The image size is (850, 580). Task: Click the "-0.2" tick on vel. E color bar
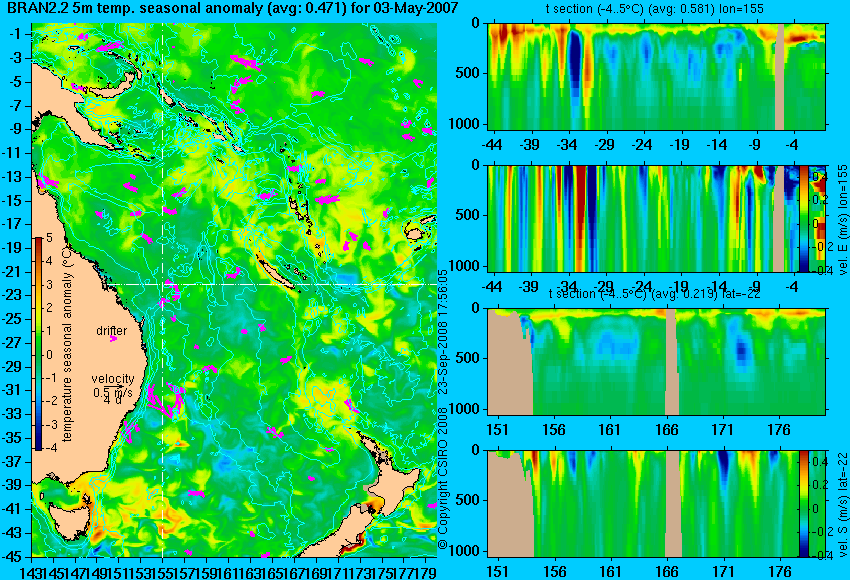coord(822,246)
